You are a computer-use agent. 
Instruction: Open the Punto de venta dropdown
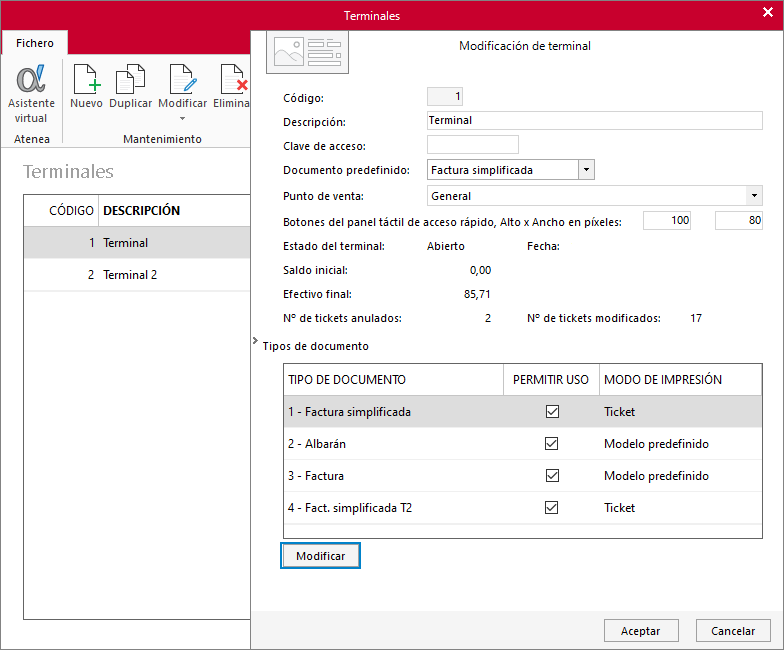(x=754, y=196)
